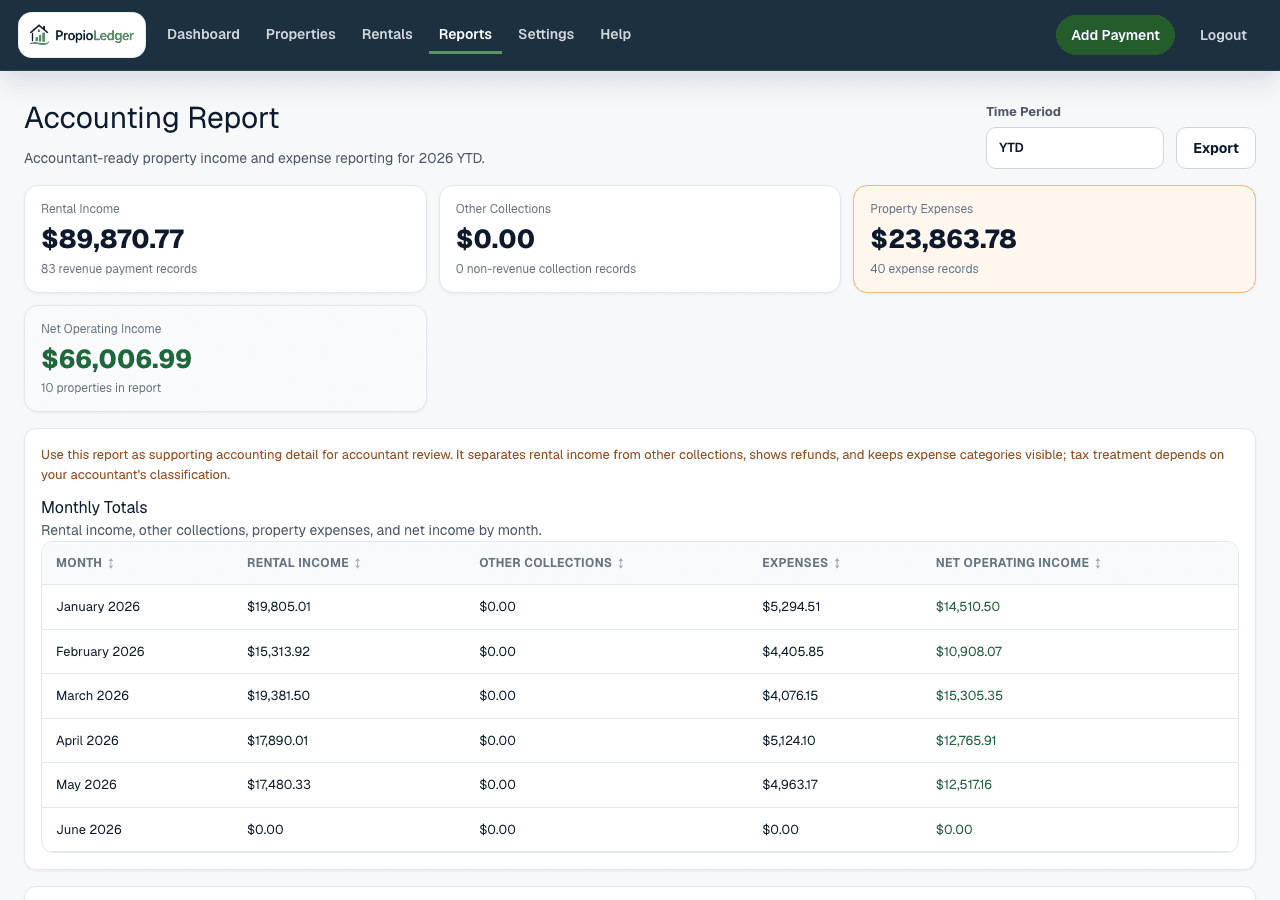
Task: Click the PropioLedger logo
Action: (82, 35)
